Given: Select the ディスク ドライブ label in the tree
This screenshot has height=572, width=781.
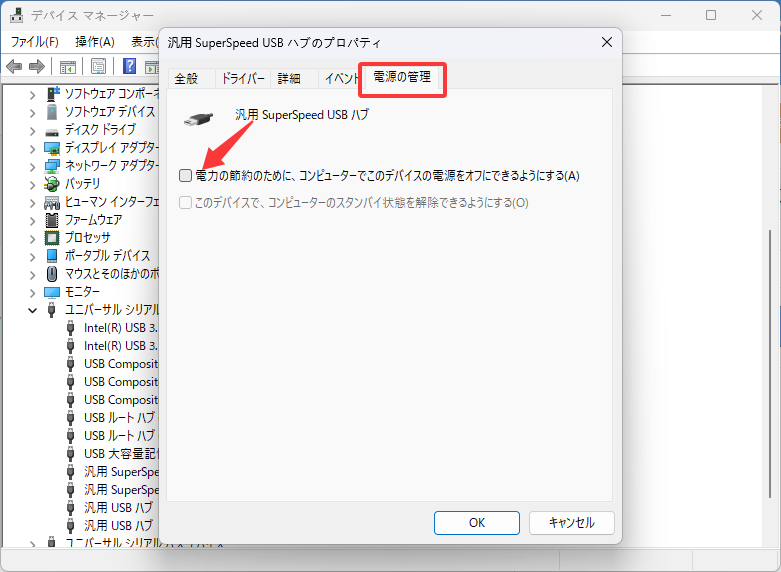Looking at the screenshot, I should click(100, 130).
